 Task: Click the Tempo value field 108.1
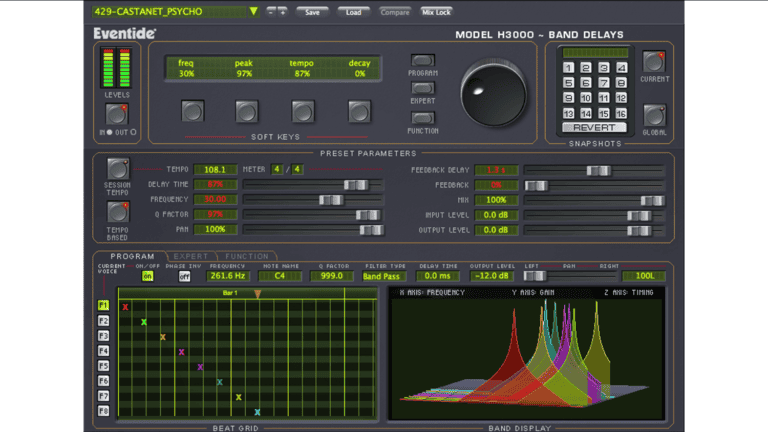pyautogui.click(x=215, y=169)
